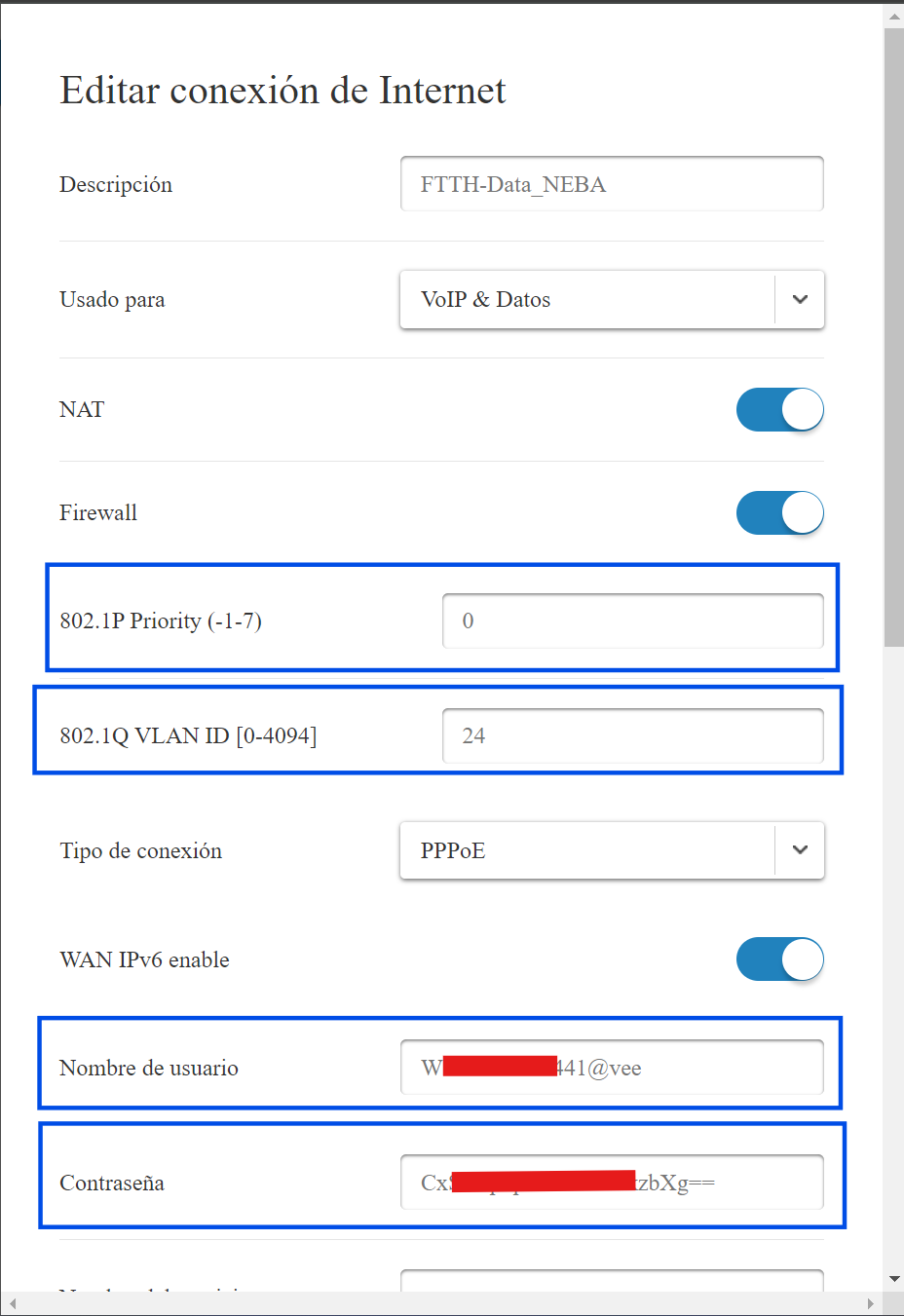Disable the WAN IPv6 enable toggle
This screenshot has height=1316, width=904.
pos(779,959)
